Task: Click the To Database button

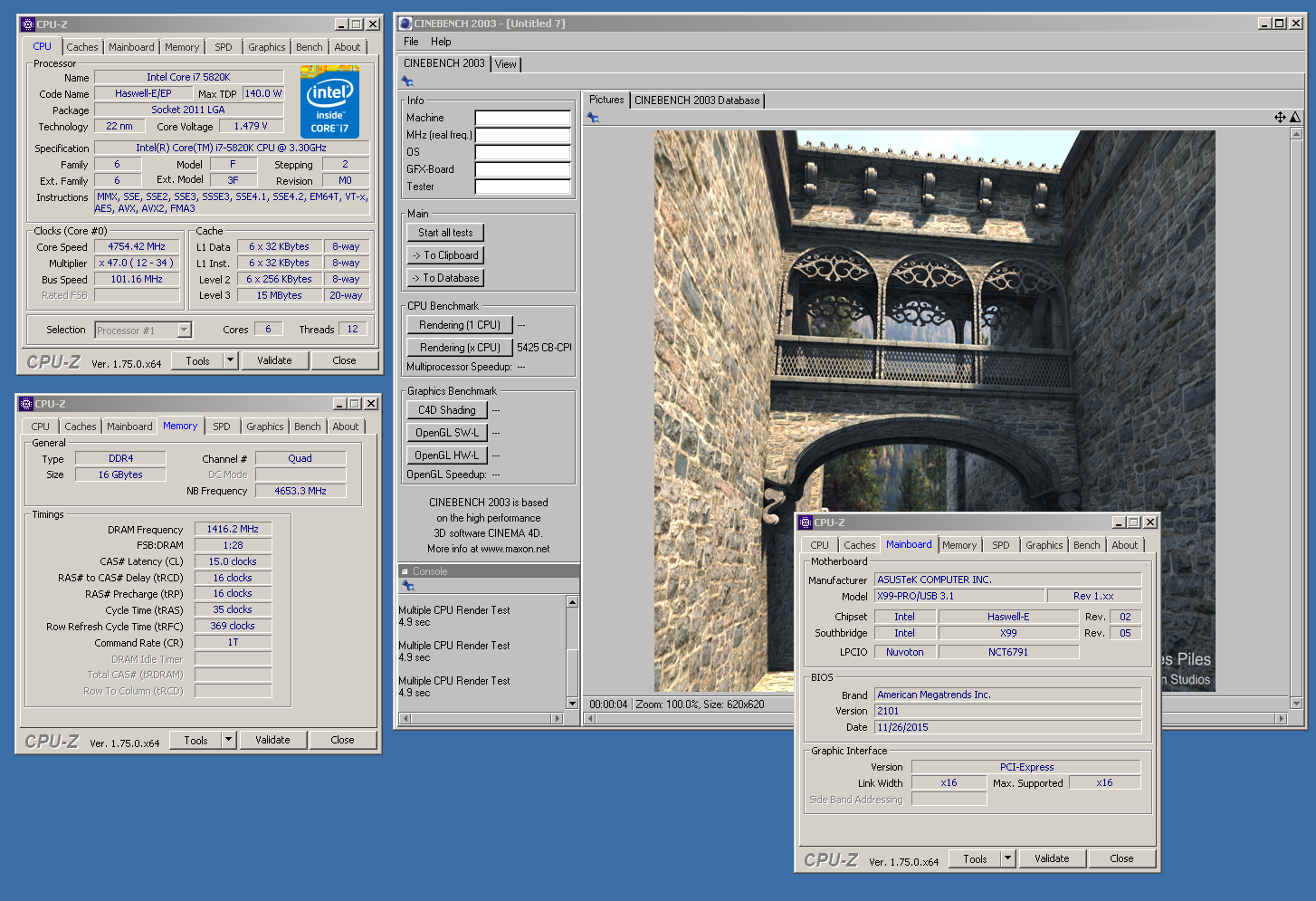Action: [x=445, y=278]
